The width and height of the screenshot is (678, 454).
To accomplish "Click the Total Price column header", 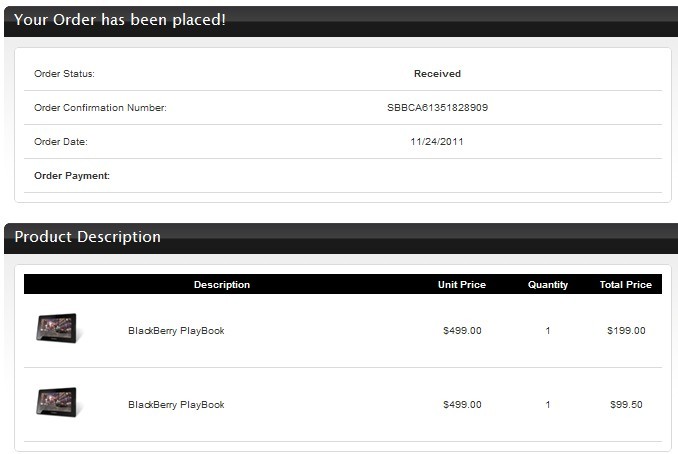I will (626, 285).
